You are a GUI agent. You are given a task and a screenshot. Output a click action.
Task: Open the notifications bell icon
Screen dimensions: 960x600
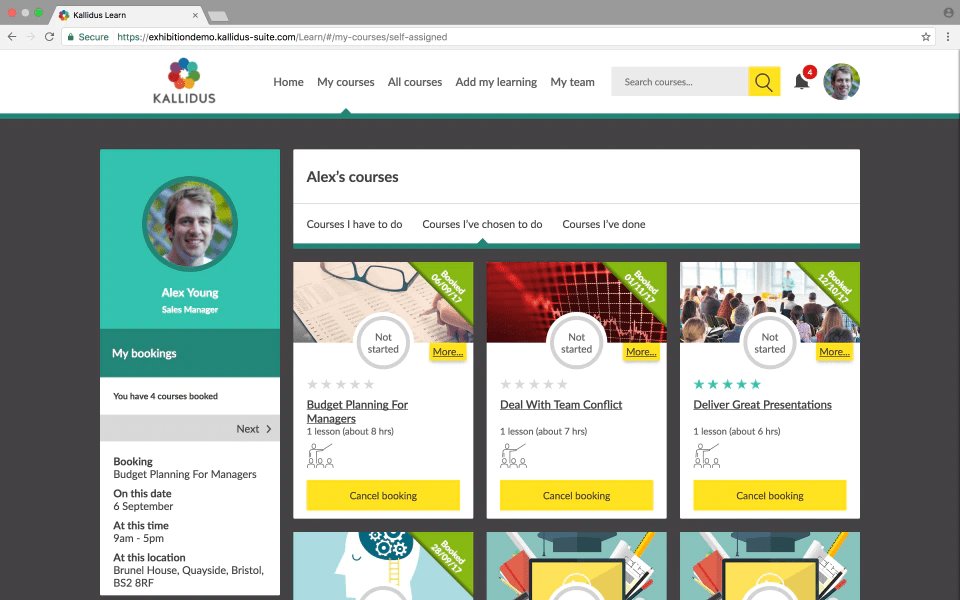point(802,82)
